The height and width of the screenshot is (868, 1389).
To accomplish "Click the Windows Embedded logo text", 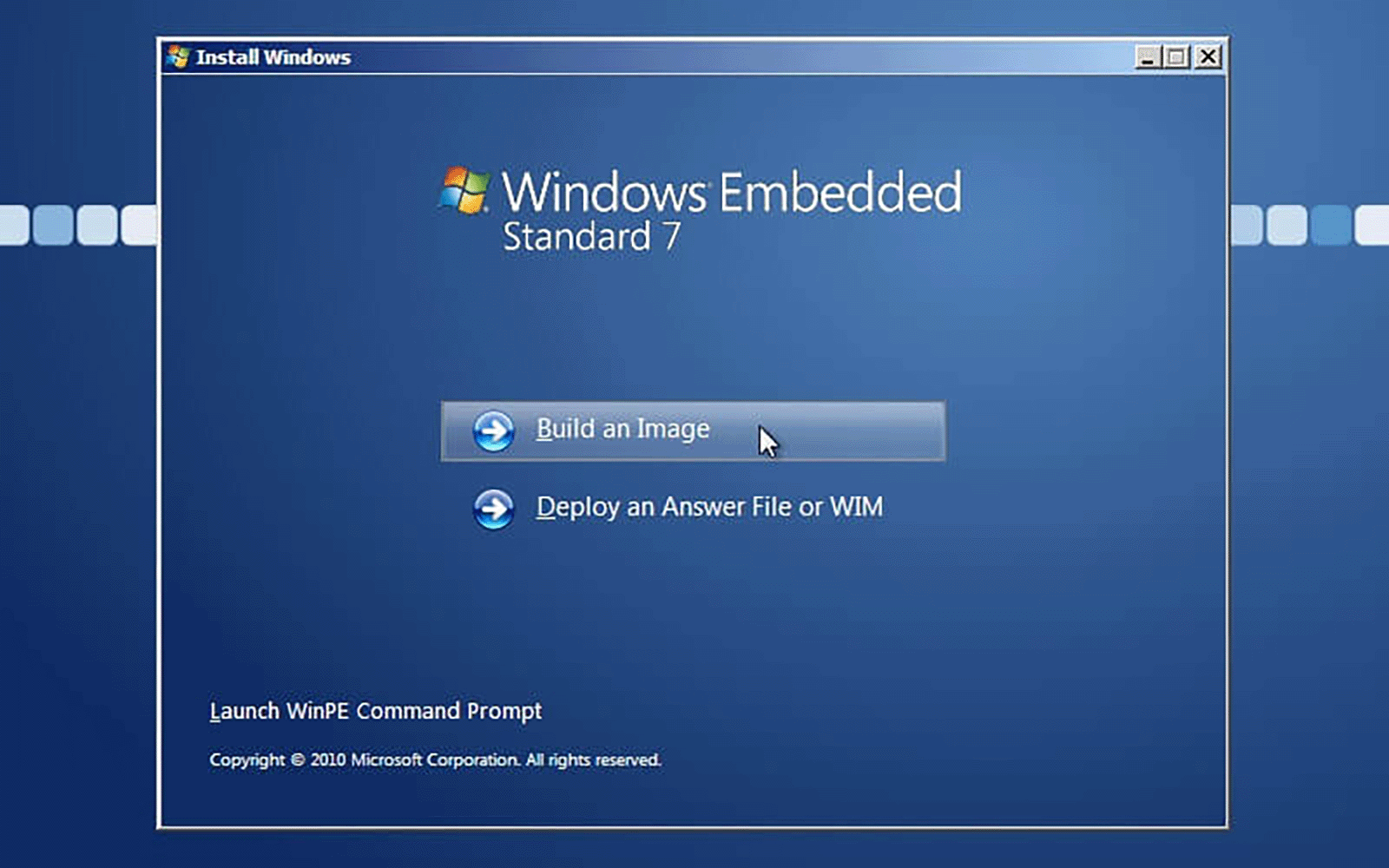I will pyautogui.click(x=732, y=192).
